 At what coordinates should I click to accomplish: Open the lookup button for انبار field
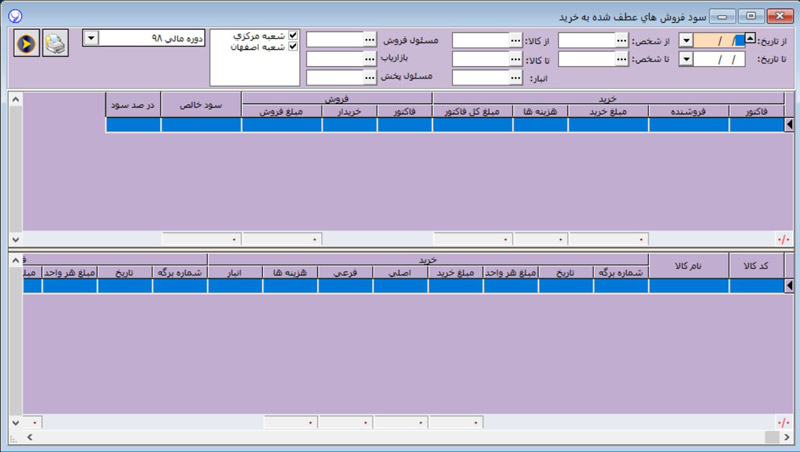tap(516, 77)
